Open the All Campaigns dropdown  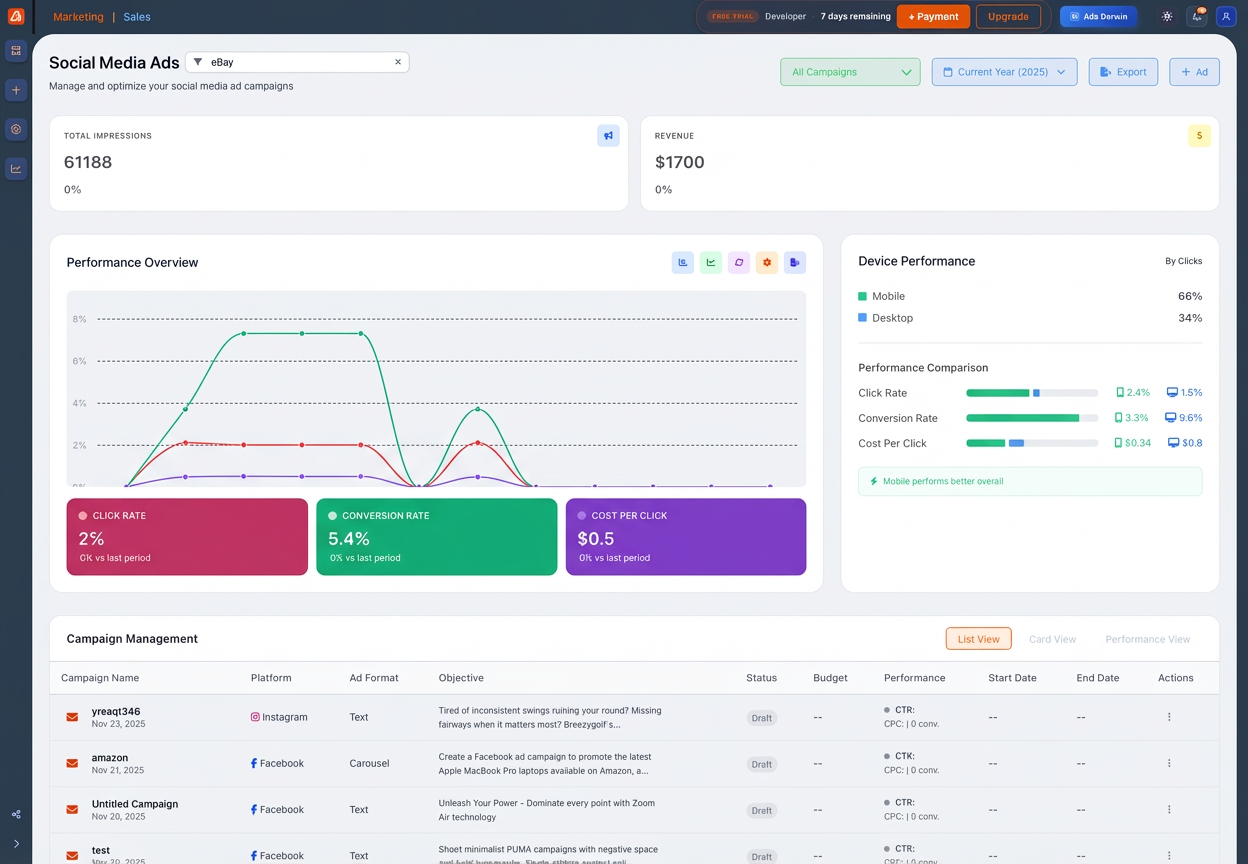850,72
